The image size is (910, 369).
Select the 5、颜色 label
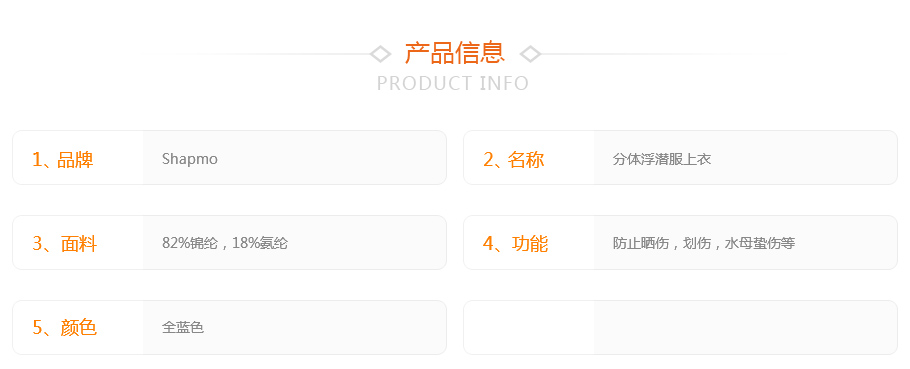click(x=64, y=328)
